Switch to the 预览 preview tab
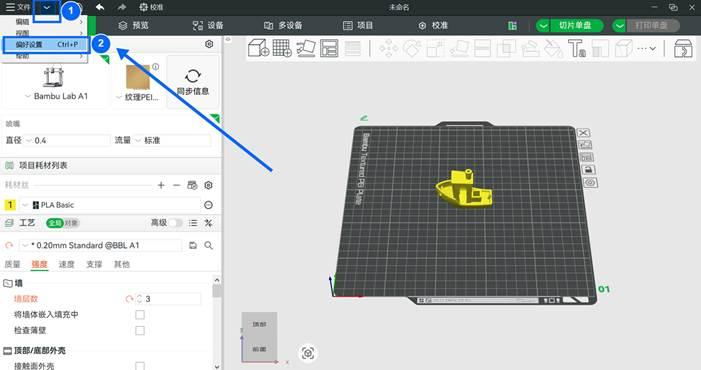Screen dimensions: 701x370 pos(133,25)
